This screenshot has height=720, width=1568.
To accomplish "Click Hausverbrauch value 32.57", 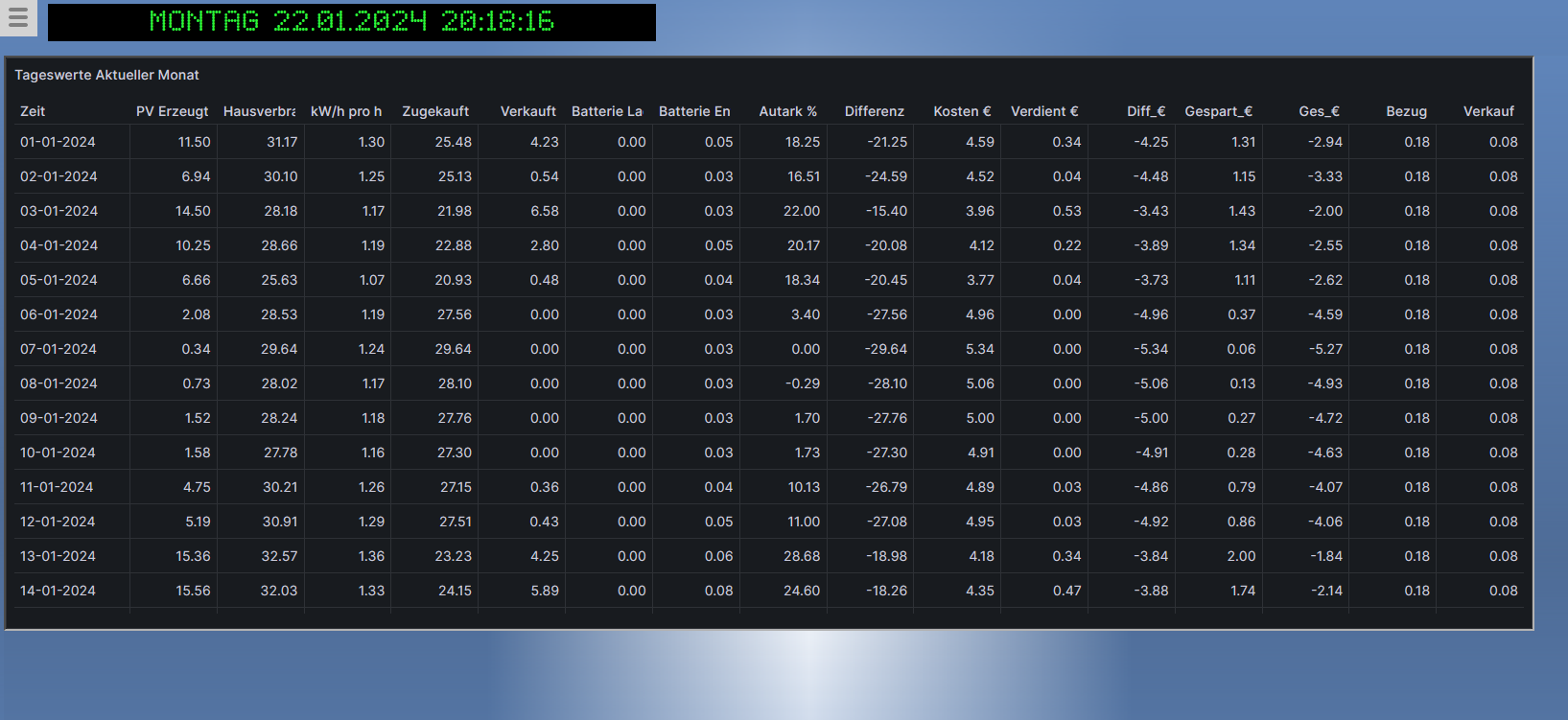I will tap(279, 556).
